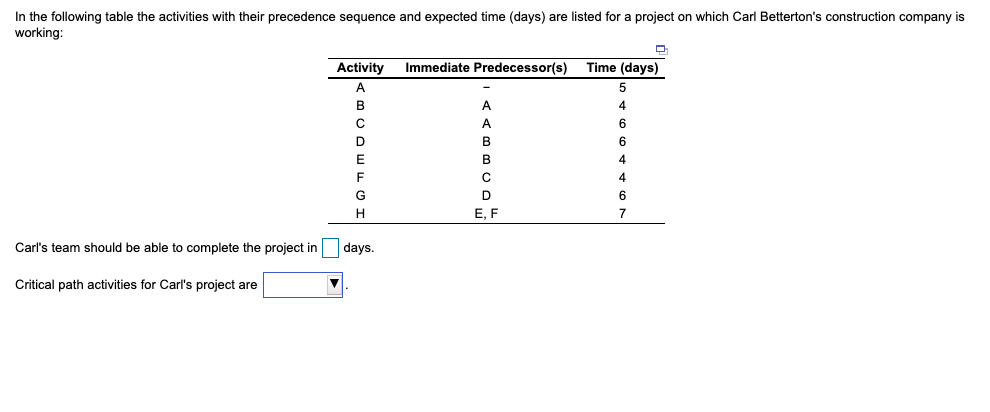Click the dash predecessor cell for A
The image size is (990, 412).
[x=486, y=88]
